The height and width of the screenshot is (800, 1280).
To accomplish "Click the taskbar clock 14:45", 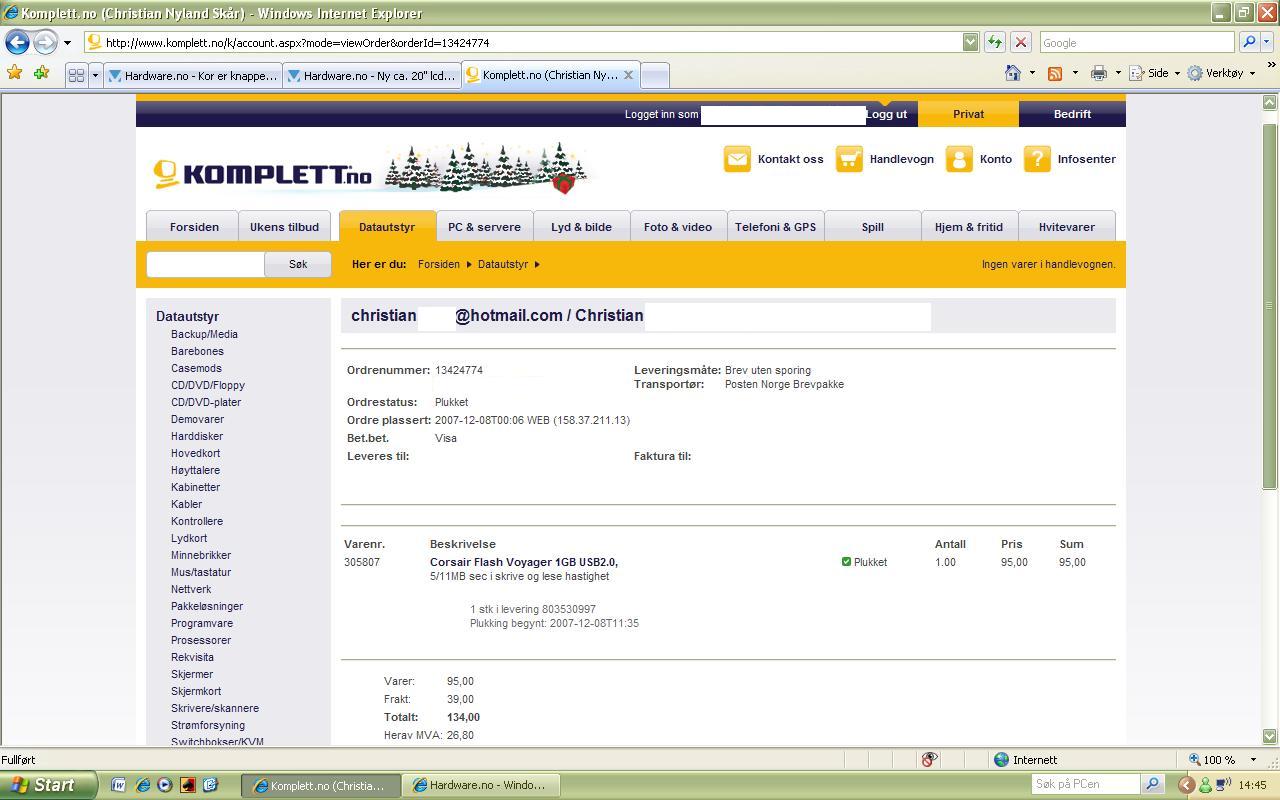I will (x=1252, y=785).
